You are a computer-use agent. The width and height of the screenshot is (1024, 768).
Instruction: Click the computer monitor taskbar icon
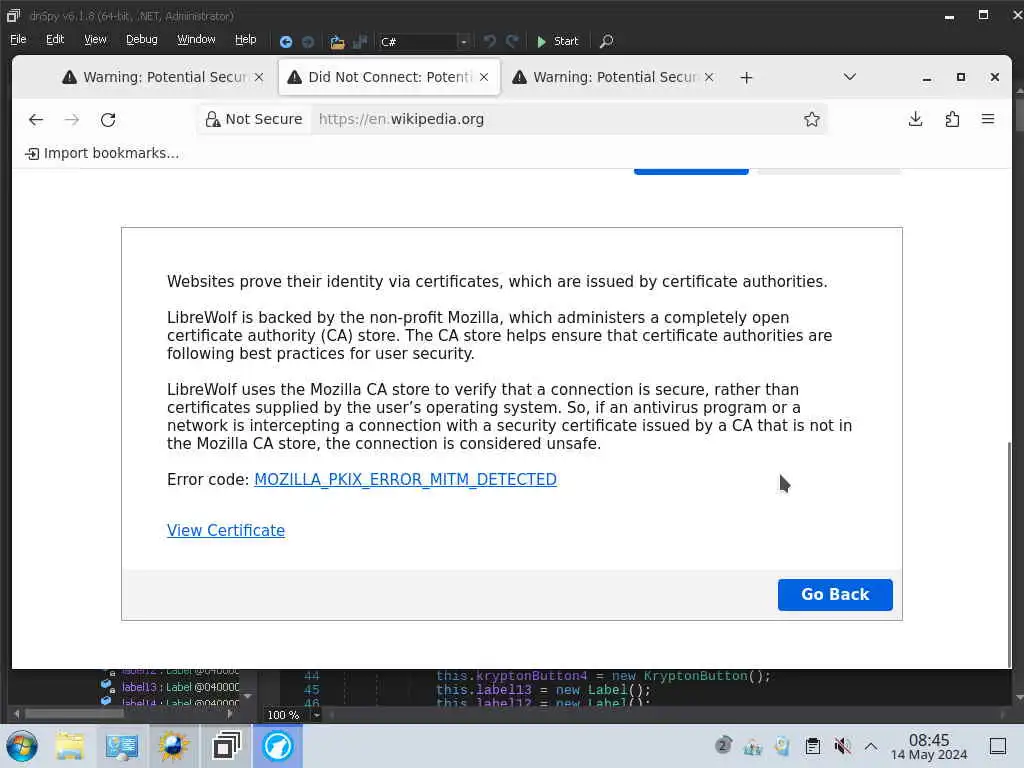pos(121,746)
